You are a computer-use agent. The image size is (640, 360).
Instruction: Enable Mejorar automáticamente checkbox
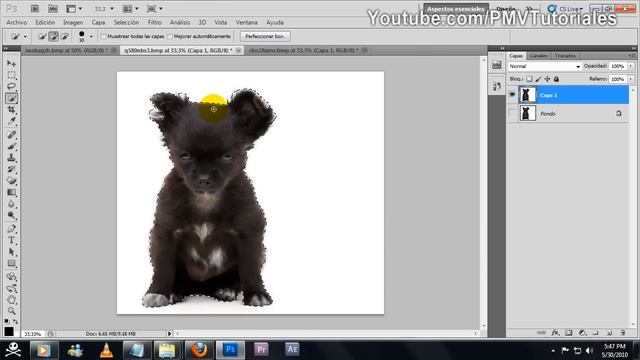tap(170, 36)
